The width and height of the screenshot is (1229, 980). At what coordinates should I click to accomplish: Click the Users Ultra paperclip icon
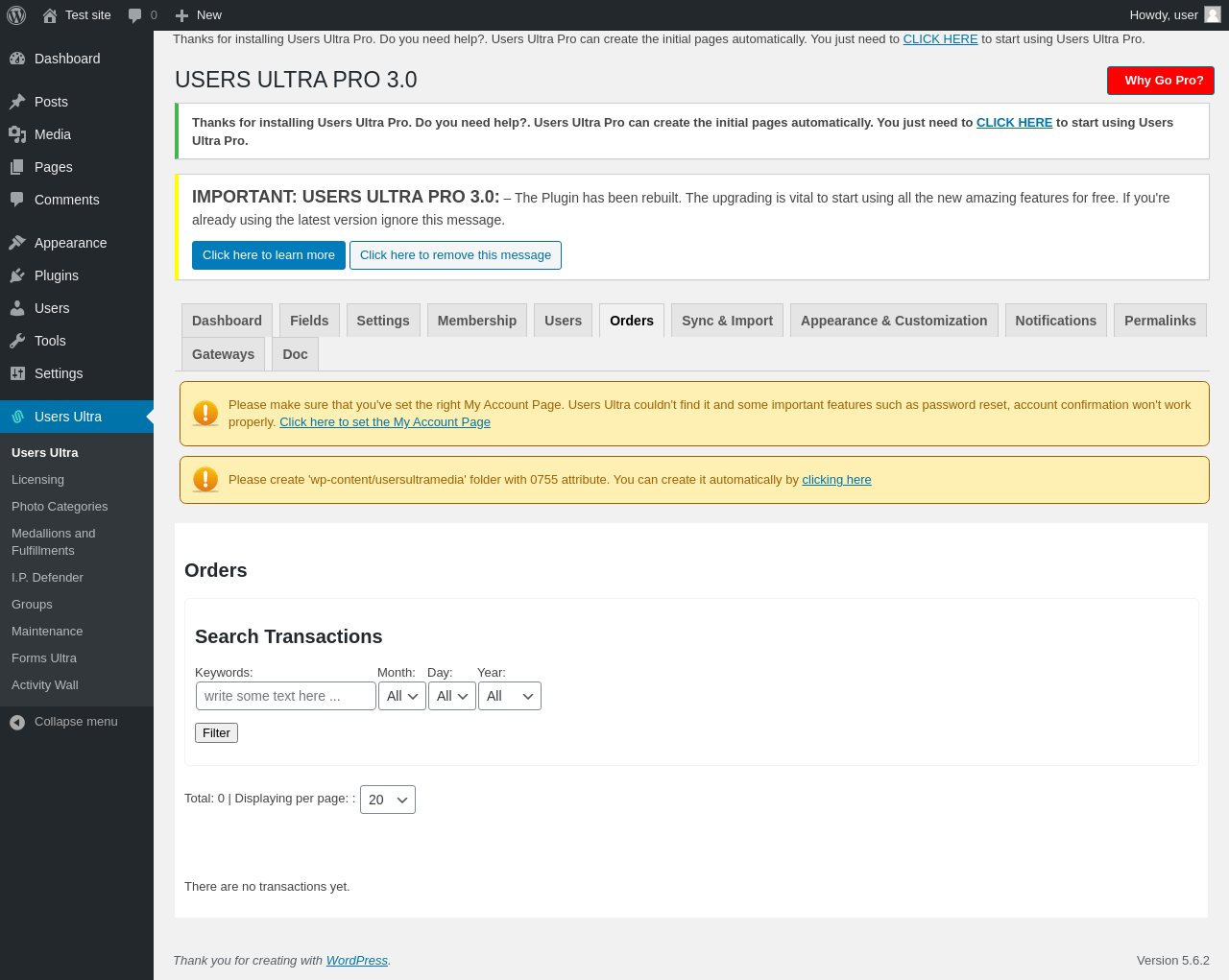tap(17, 417)
